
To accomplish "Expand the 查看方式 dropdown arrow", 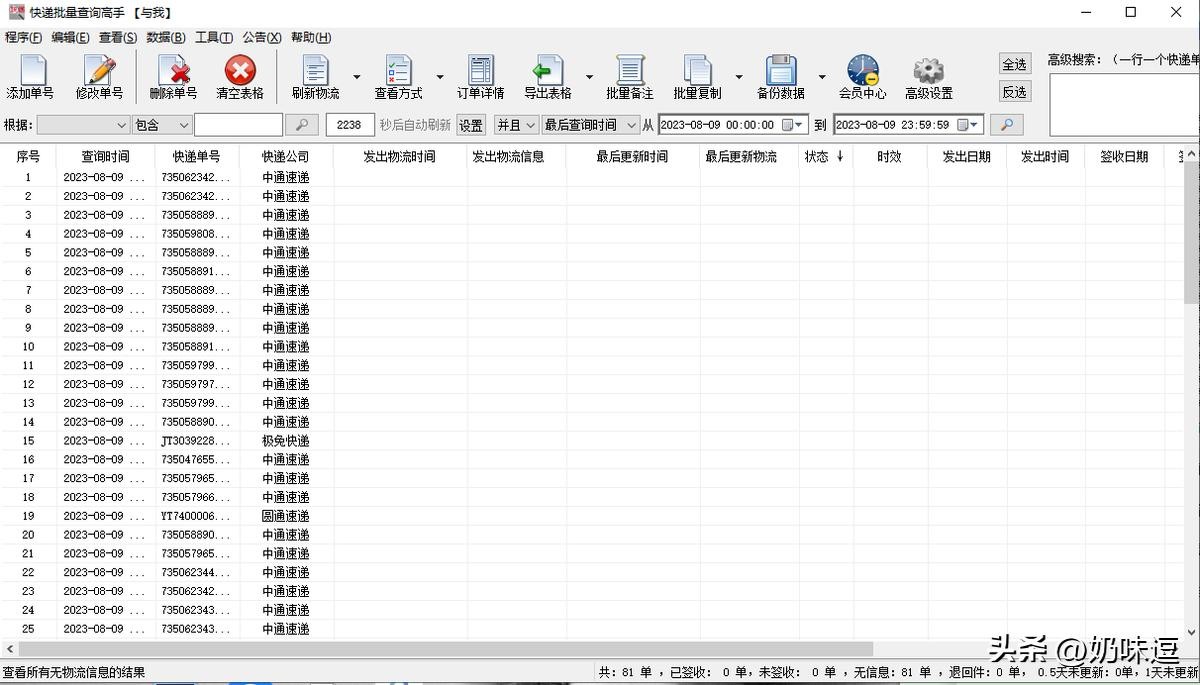I will click(440, 77).
